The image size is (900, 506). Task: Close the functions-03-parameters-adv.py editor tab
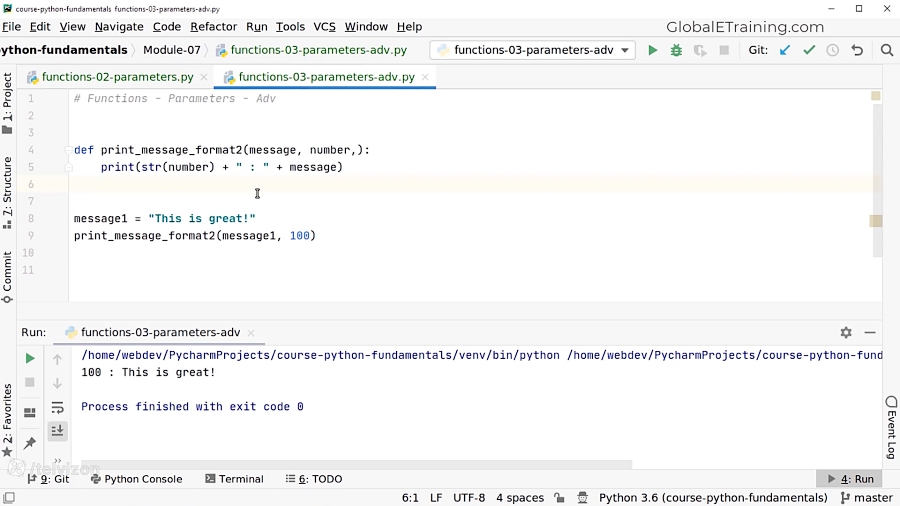click(x=425, y=77)
